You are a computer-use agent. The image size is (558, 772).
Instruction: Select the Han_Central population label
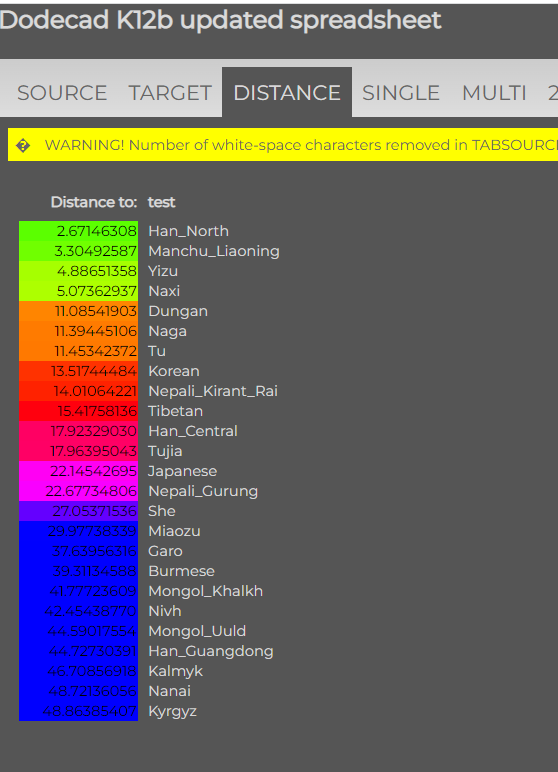[x=193, y=431]
